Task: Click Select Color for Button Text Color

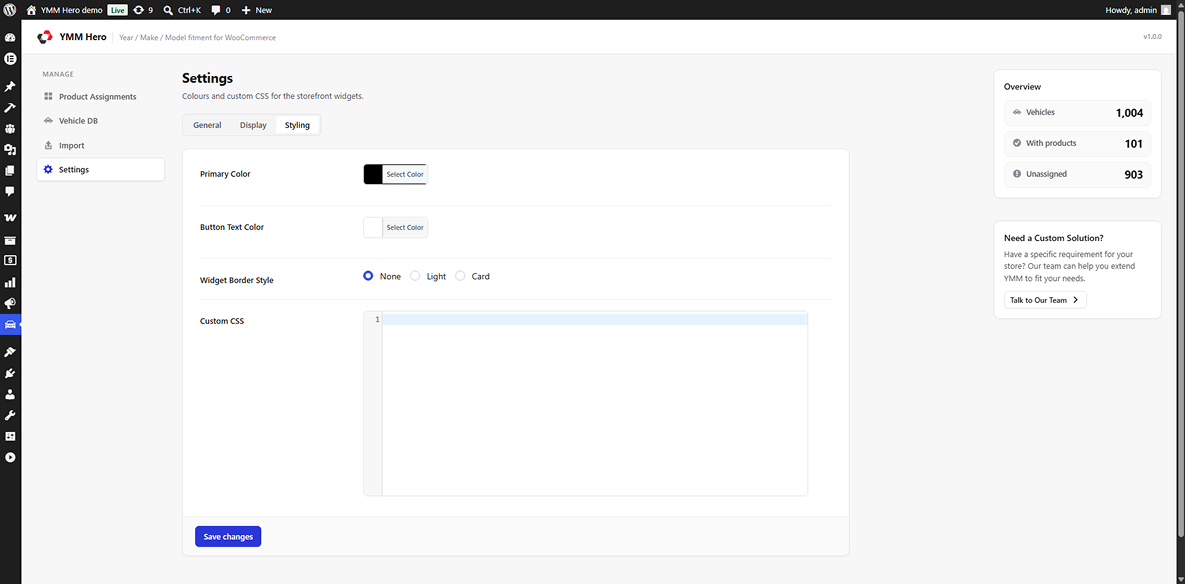Action: click(406, 227)
